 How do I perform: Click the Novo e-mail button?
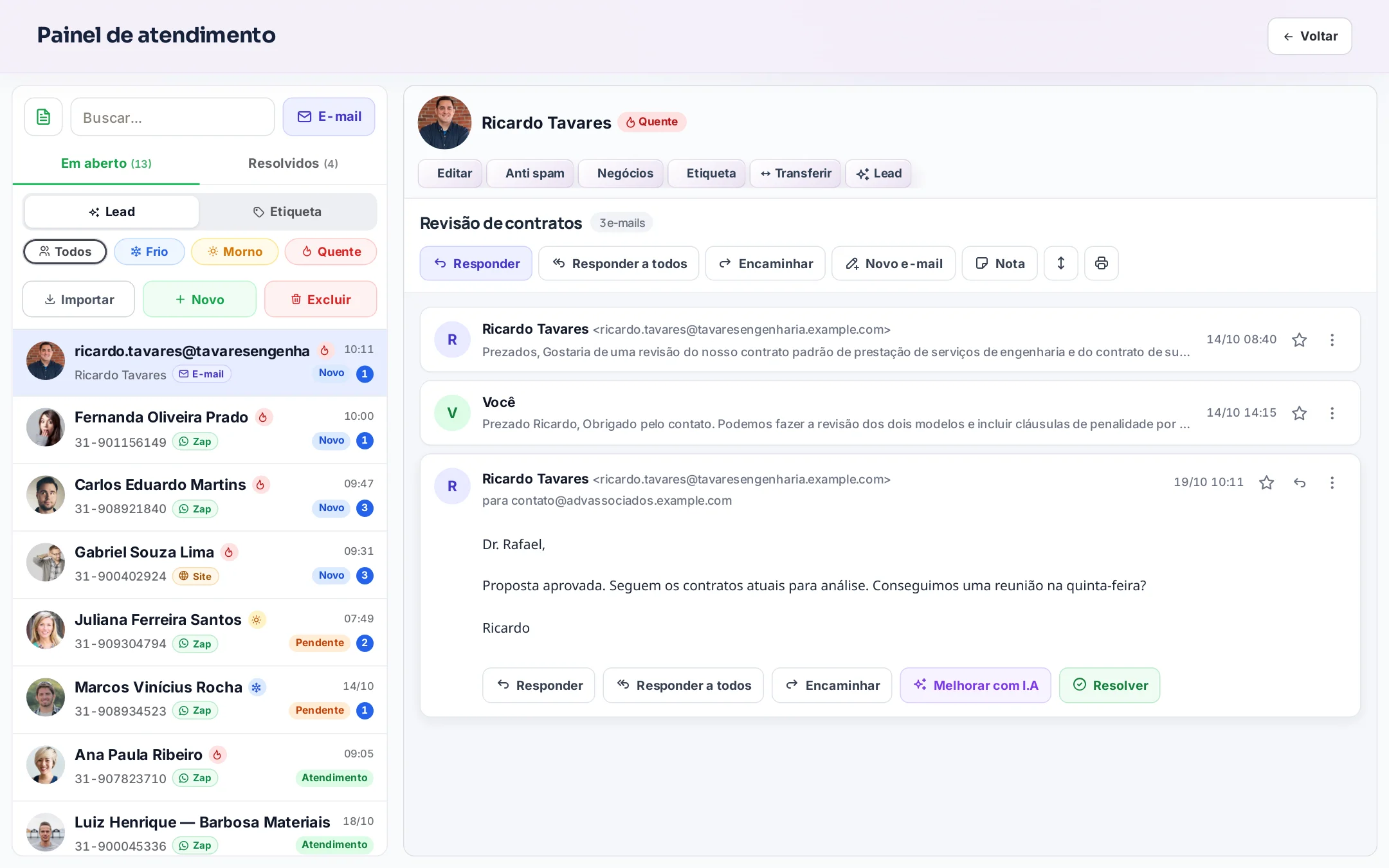(893, 263)
